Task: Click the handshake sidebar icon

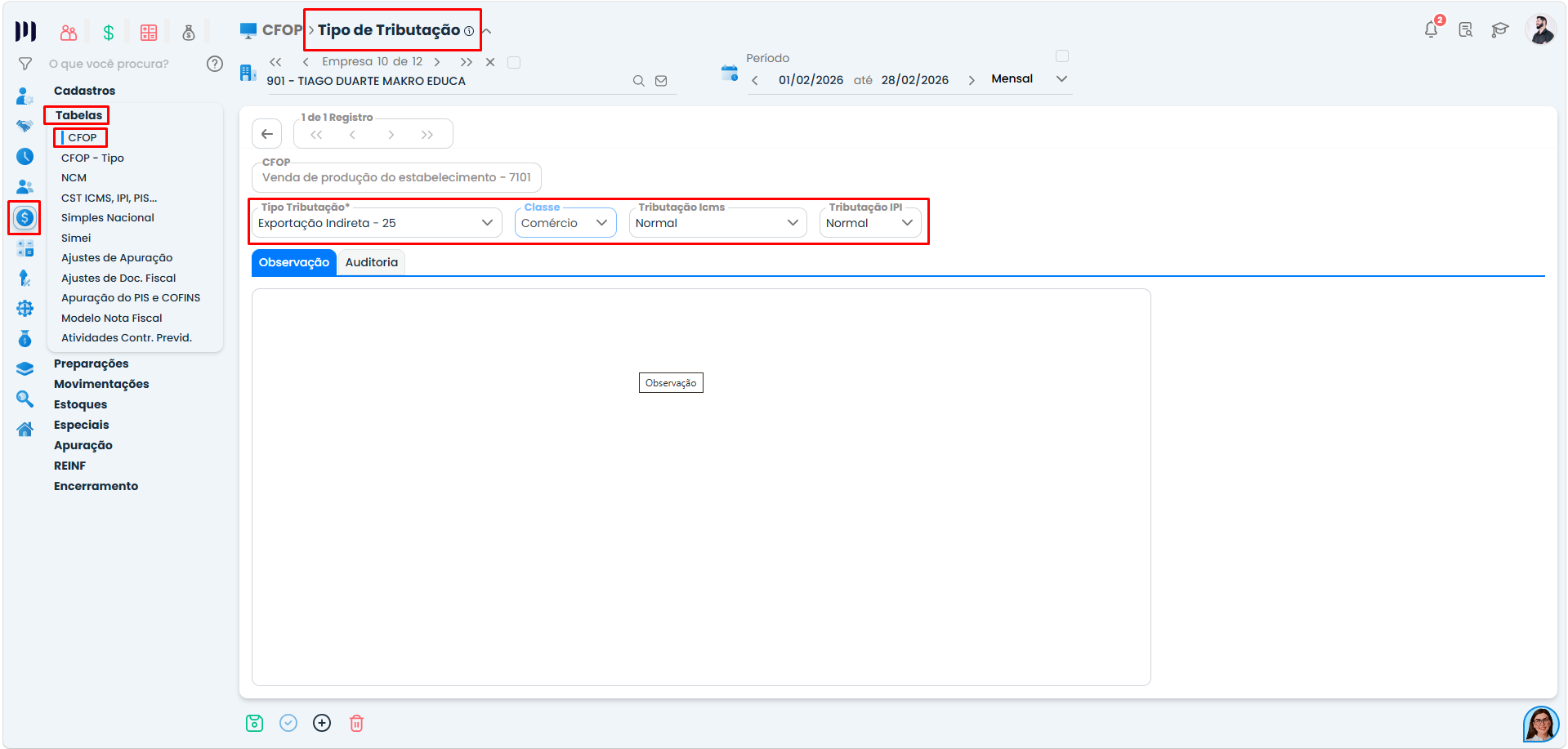Action: click(25, 126)
